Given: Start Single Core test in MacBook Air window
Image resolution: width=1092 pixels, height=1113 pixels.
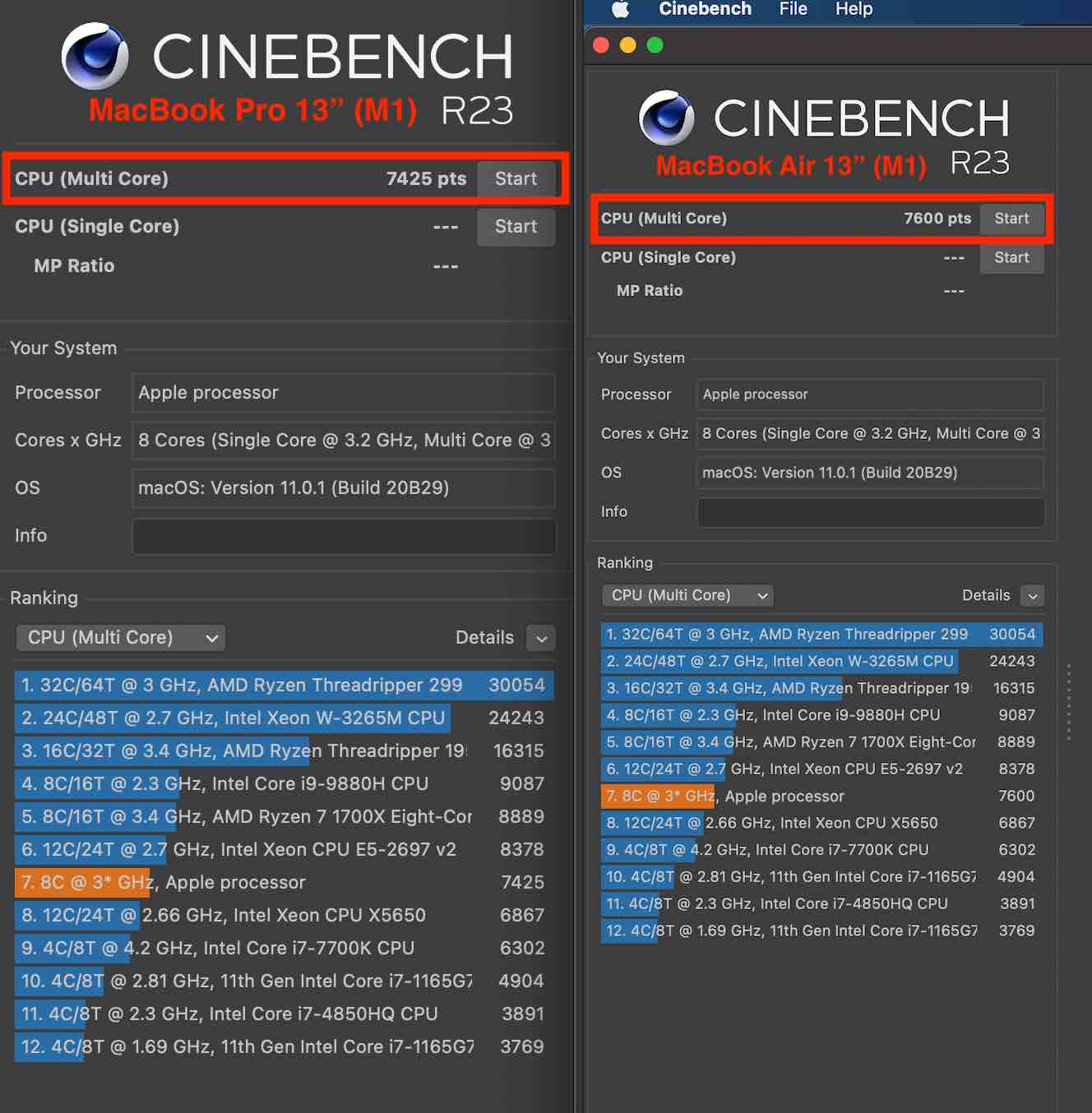Looking at the screenshot, I should [1011, 258].
